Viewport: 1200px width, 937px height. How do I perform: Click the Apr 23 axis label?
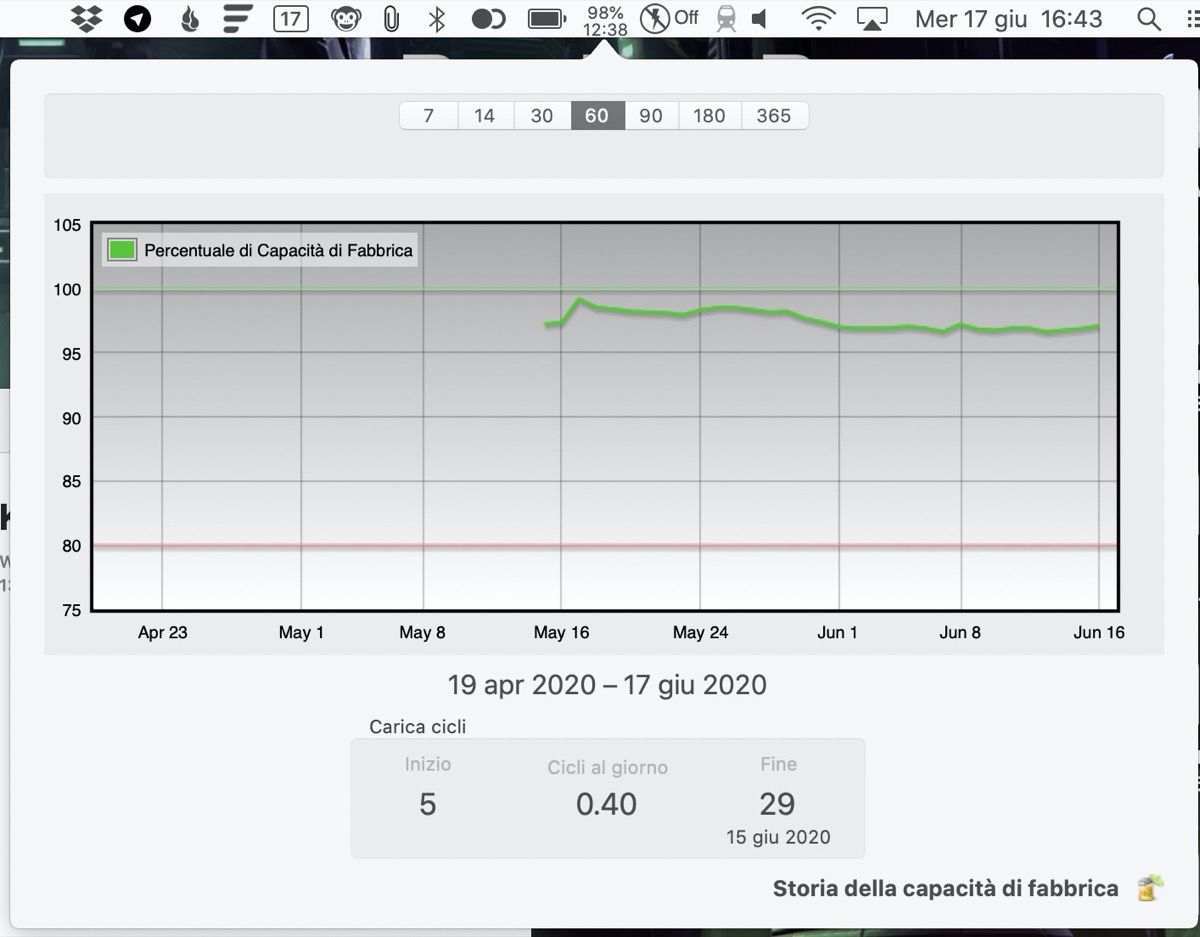(163, 633)
